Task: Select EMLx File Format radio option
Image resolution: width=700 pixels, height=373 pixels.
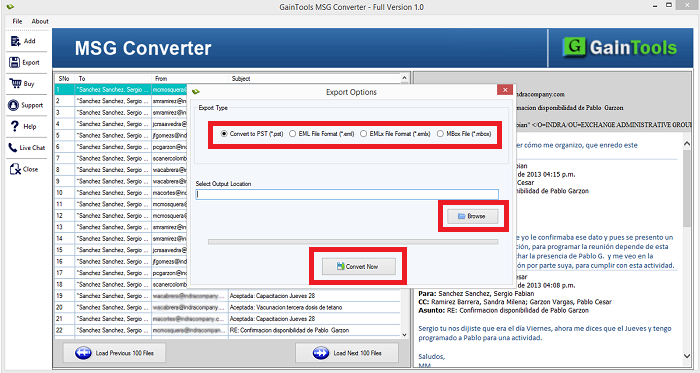Action: point(363,134)
